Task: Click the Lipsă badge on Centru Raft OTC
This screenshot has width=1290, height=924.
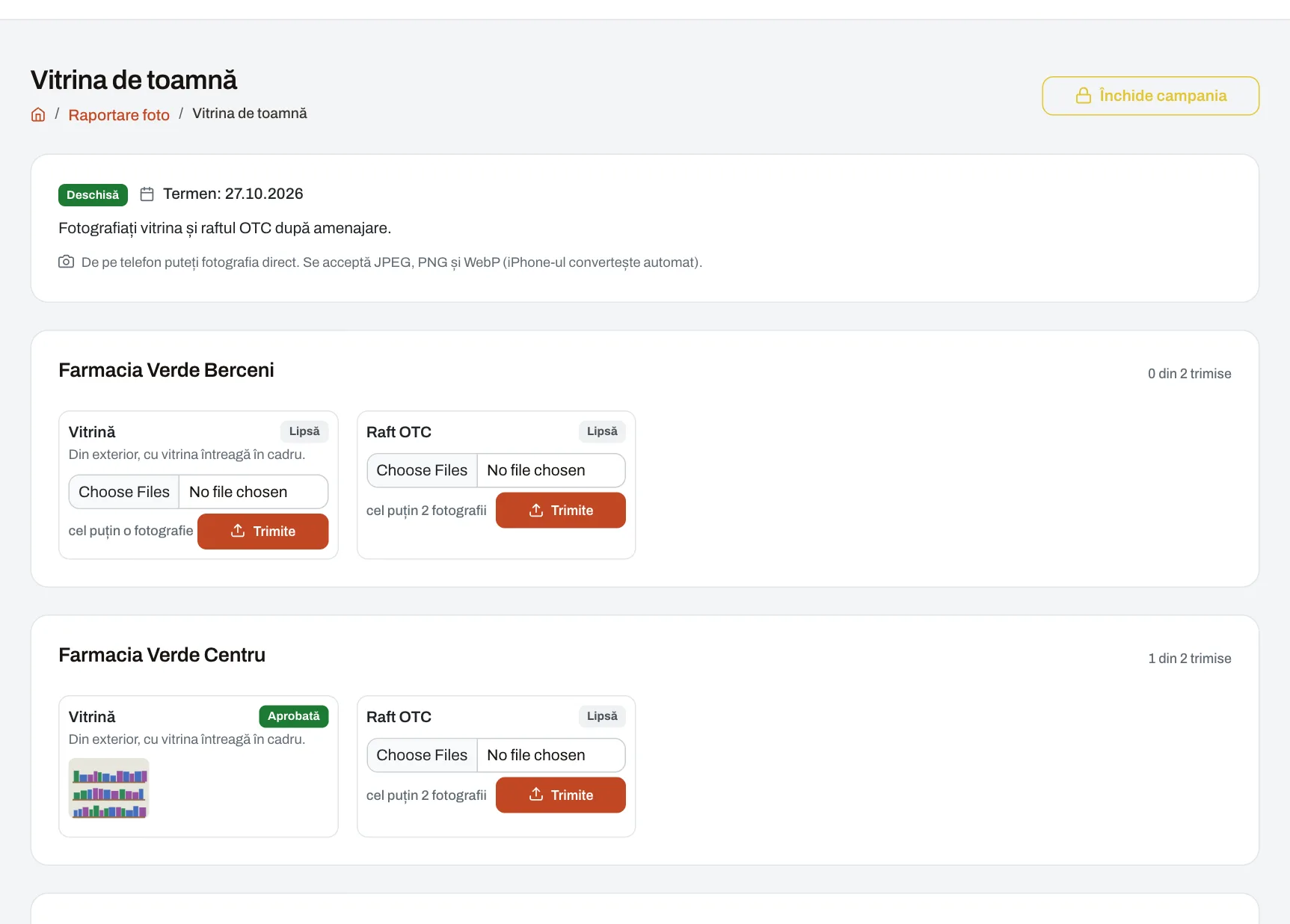Action: tap(602, 716)
